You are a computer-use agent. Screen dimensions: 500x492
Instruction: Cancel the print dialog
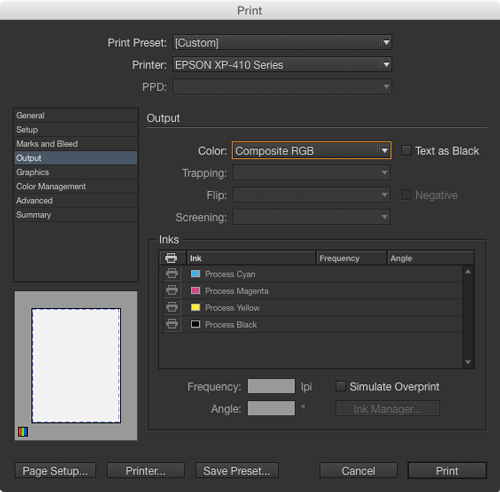pos(358,471)
